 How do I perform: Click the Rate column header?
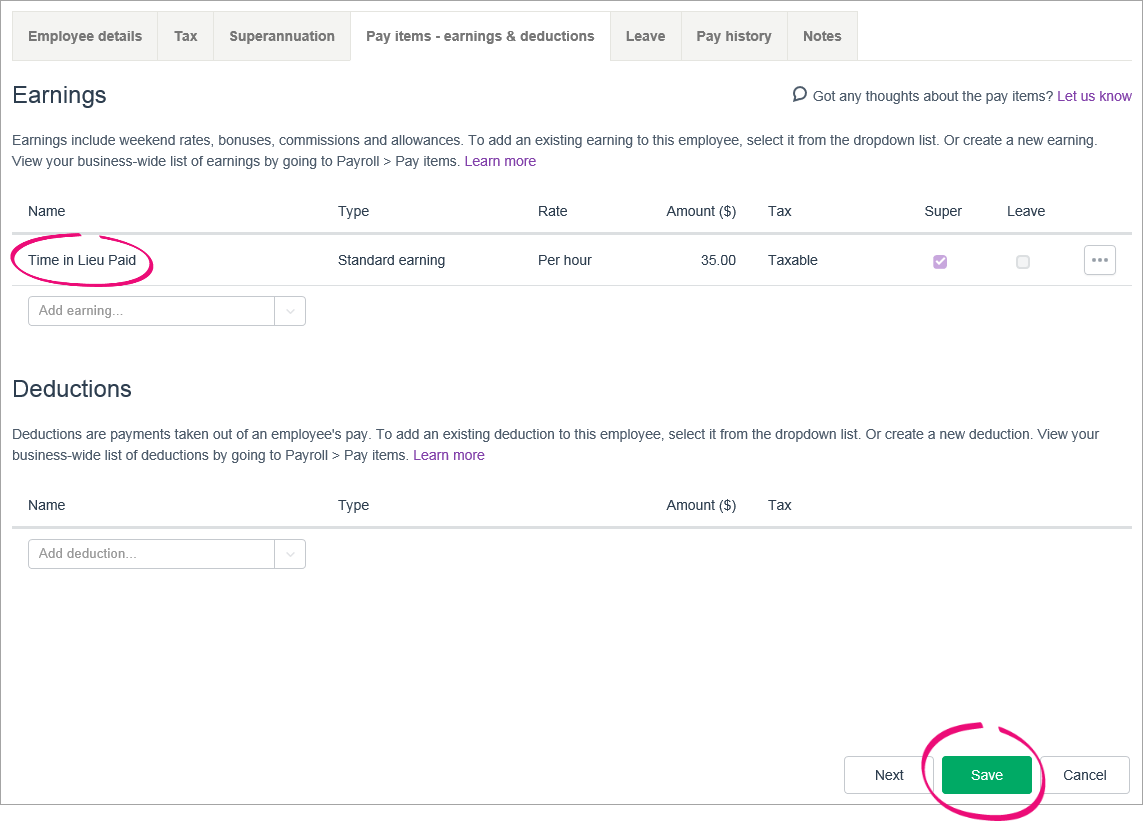(x=552, y=211)
